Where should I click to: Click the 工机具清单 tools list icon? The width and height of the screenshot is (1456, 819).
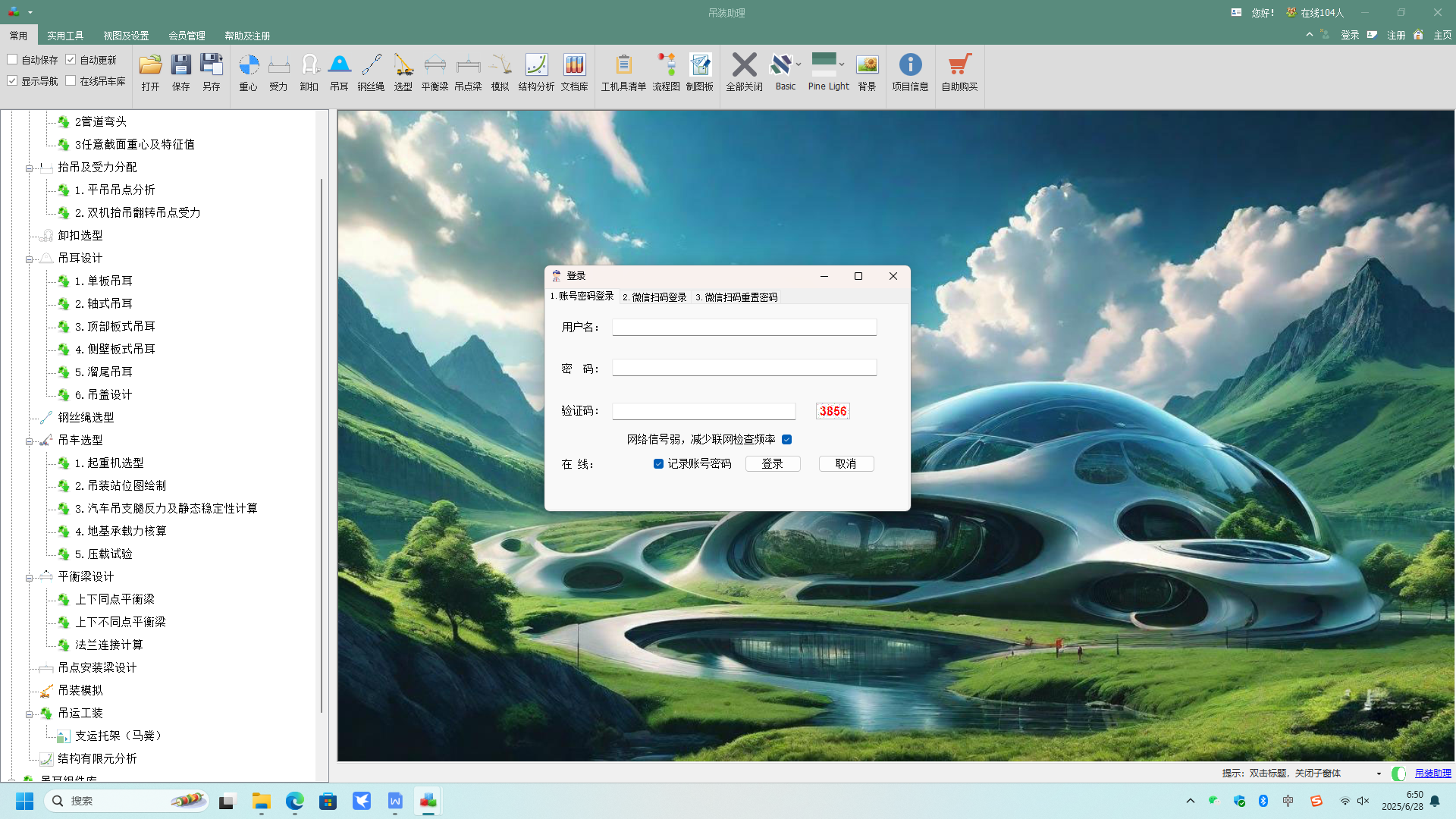(x=623, y=66)
